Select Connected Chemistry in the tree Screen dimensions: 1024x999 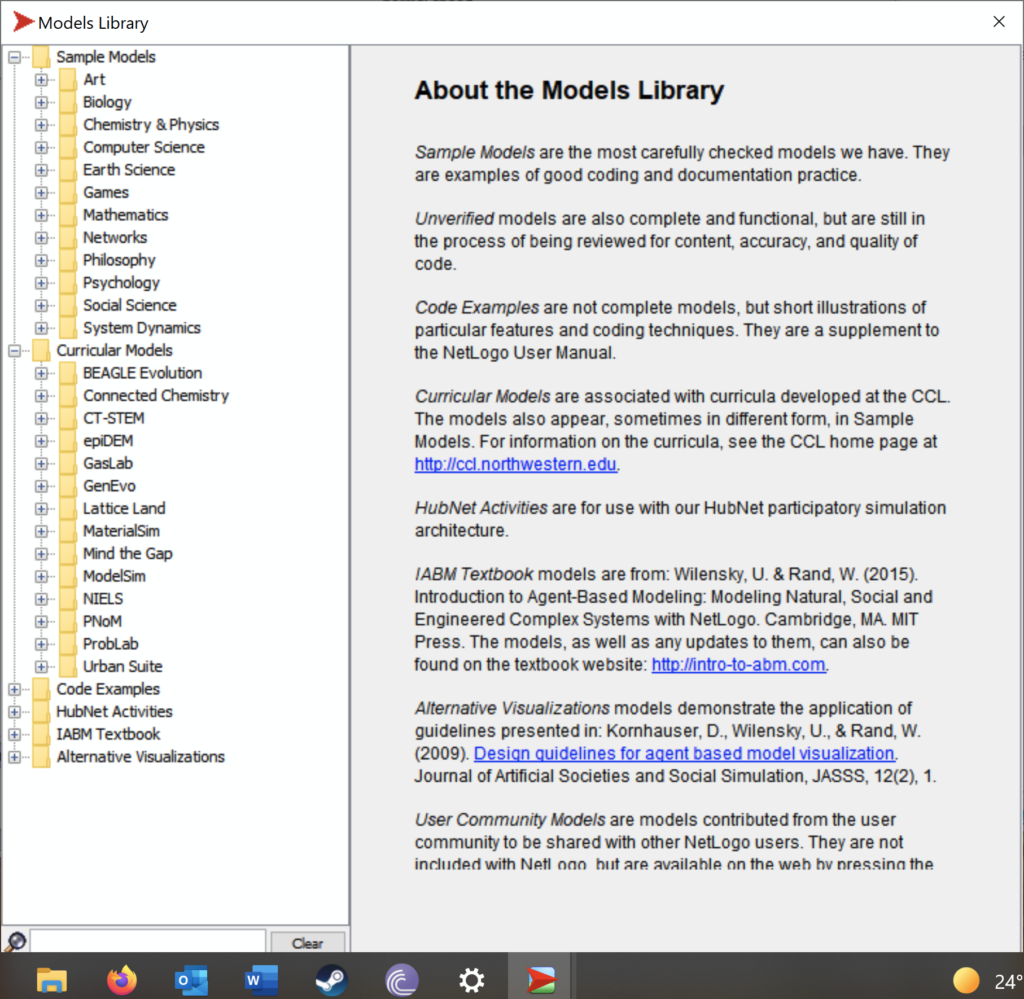pos(155,396)
